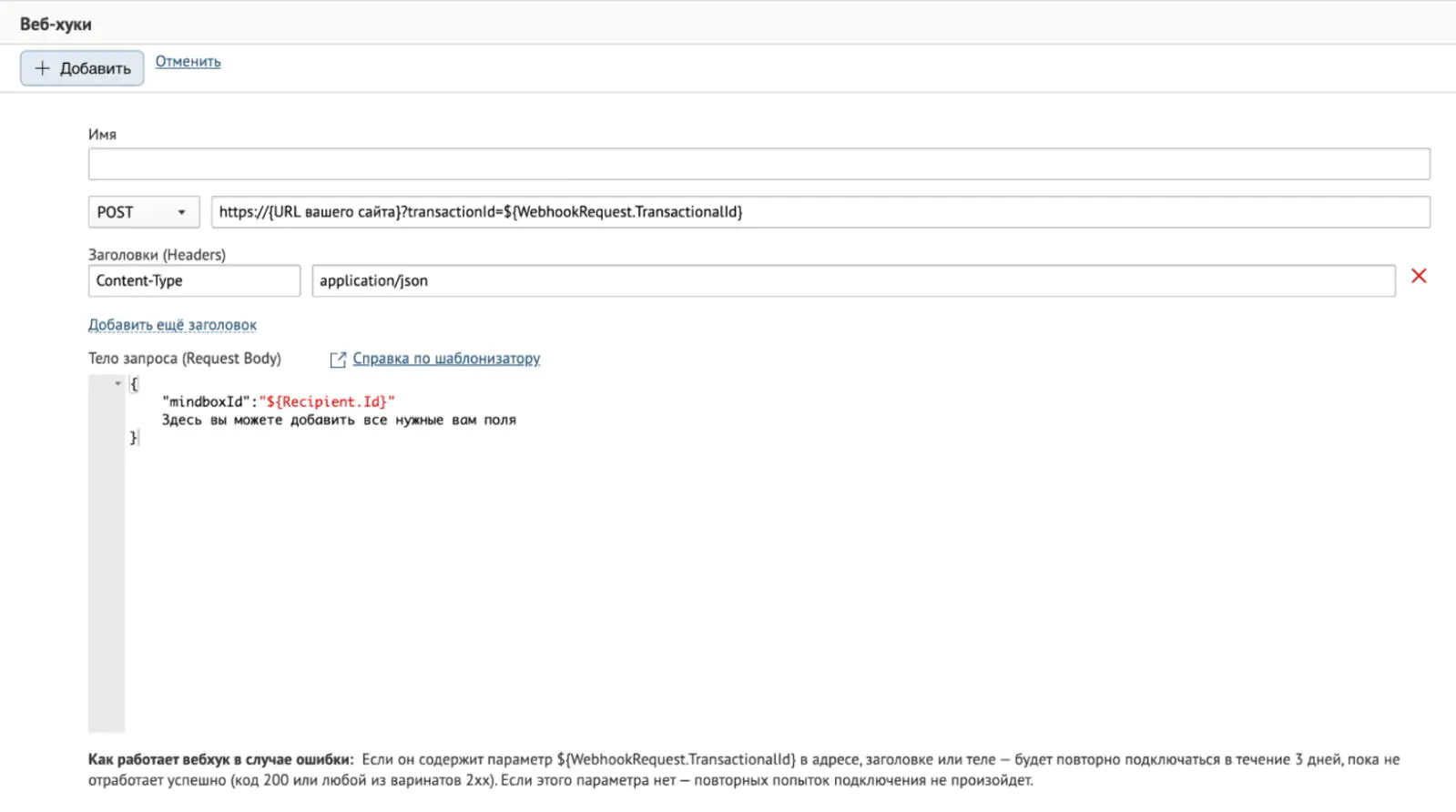Click the Заголовки (Headers) label
1456x812 pixels.
click(x=157, y=255)
